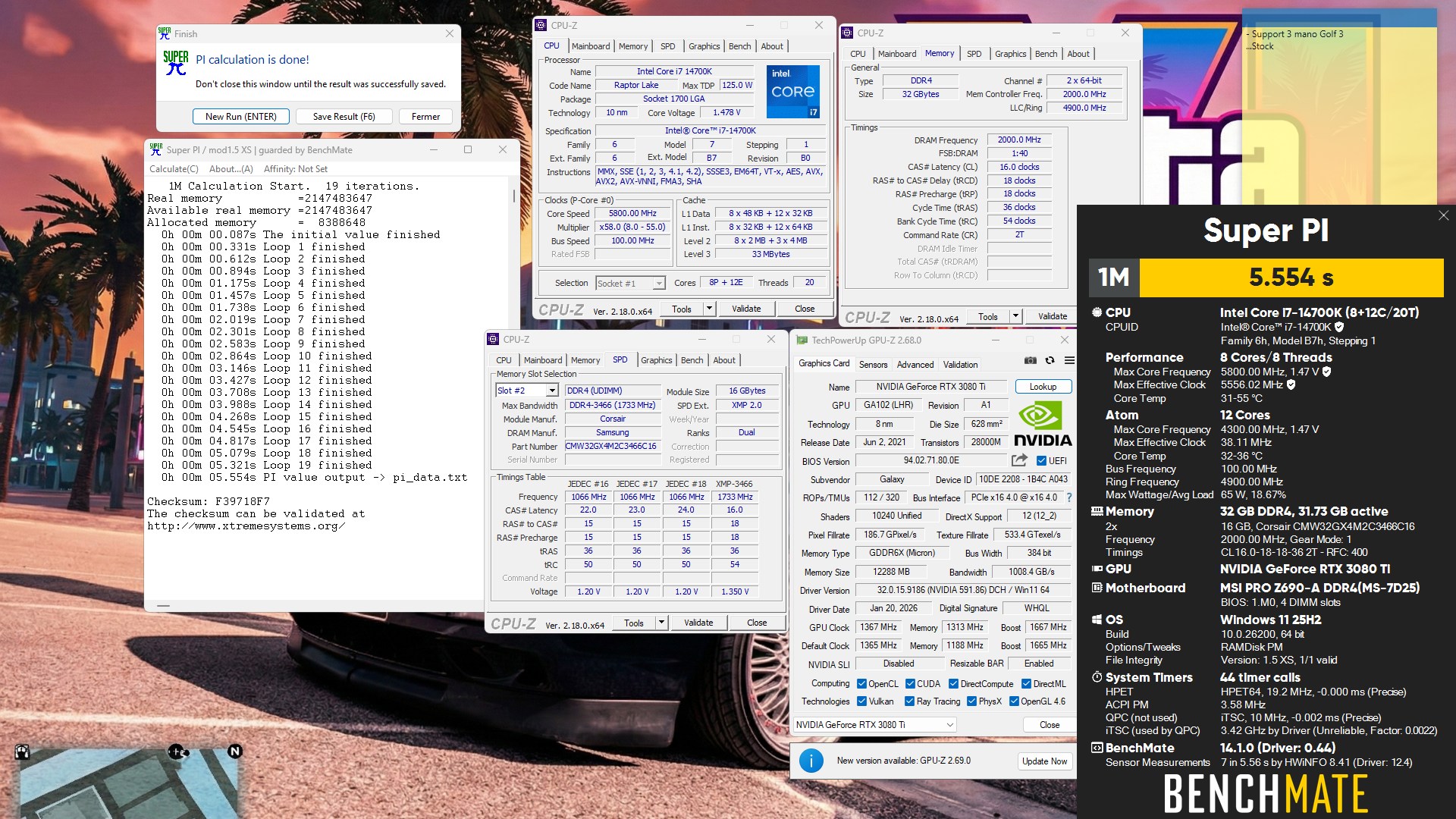Screen dimensions: 1456x819
Task: Click the Lookup button in GPU-Z
Action: tap(1043, 387)
